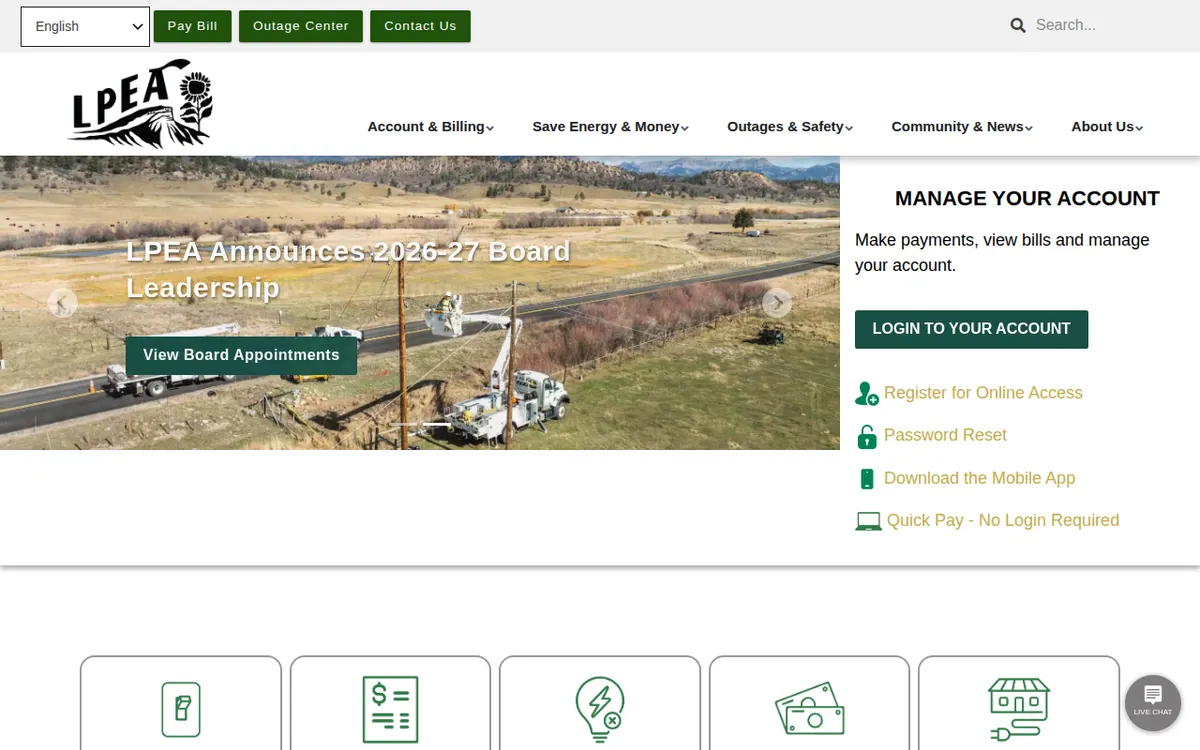Click the search magnifier icon
1200x750 pixels.
1018,25
